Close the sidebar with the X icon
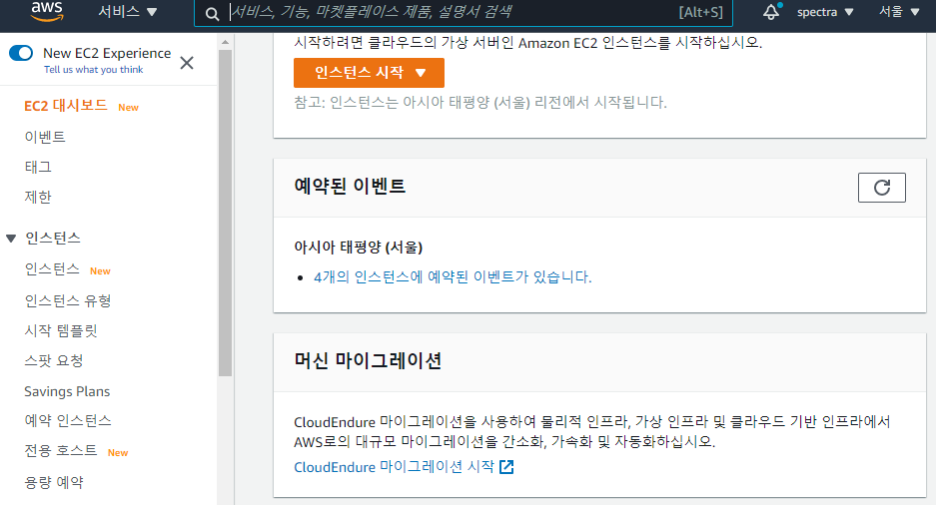This screenshot has height=505, width=936. 187,63
